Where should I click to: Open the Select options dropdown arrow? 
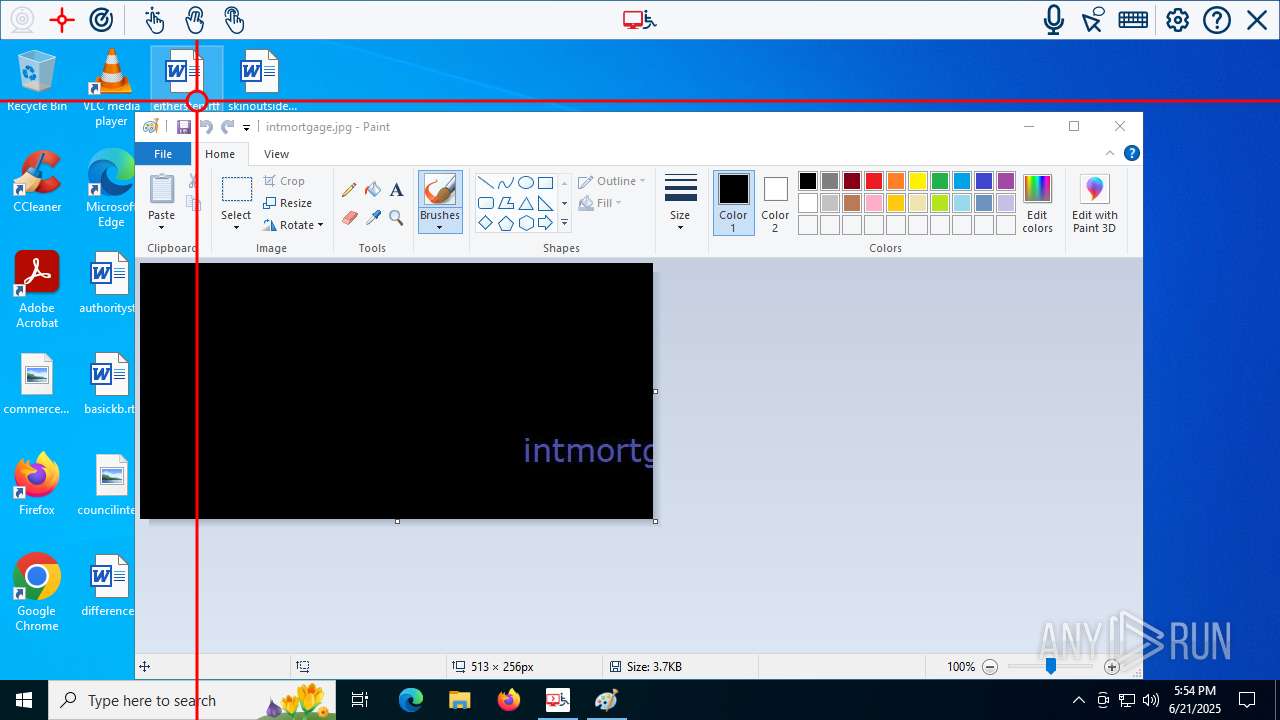[x=236, y=227]
